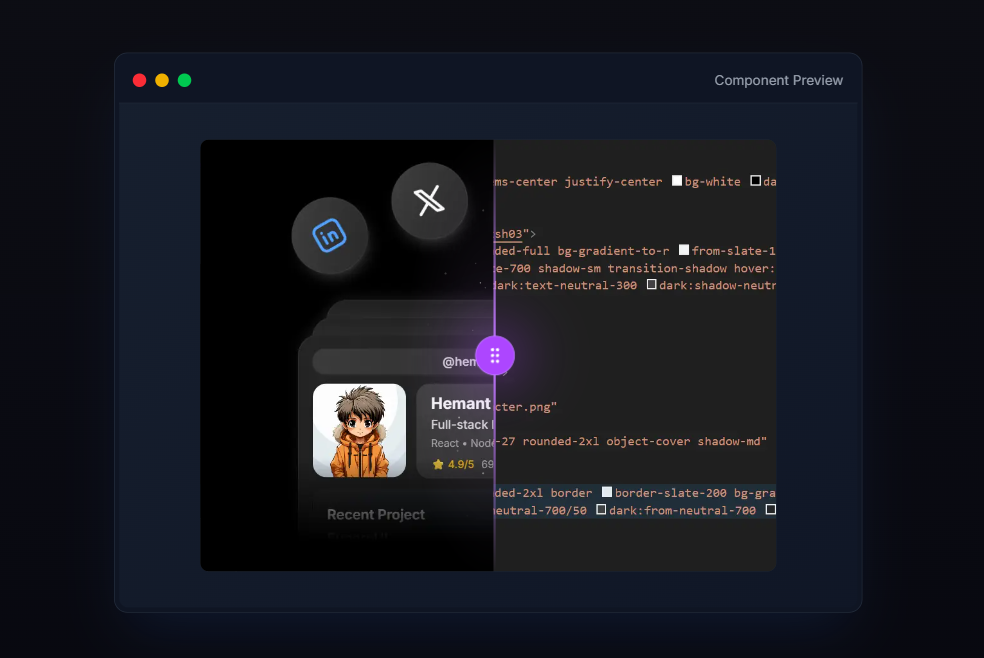Click the red close window dot
Screen dimensions: 984x658
(139, 80)
